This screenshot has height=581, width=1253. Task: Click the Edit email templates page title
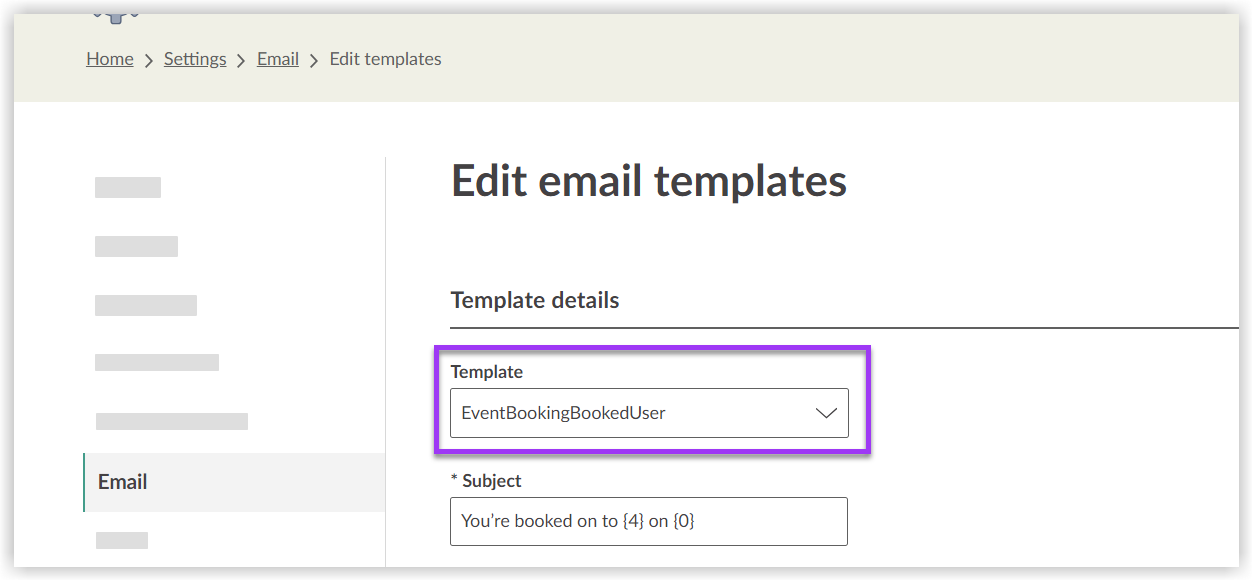click(649, 181)
